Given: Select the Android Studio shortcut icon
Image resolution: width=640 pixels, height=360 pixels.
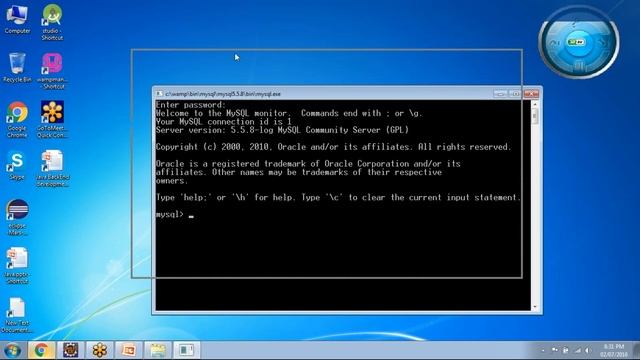Looking at the screenshot, I should [x=52, y=22].
